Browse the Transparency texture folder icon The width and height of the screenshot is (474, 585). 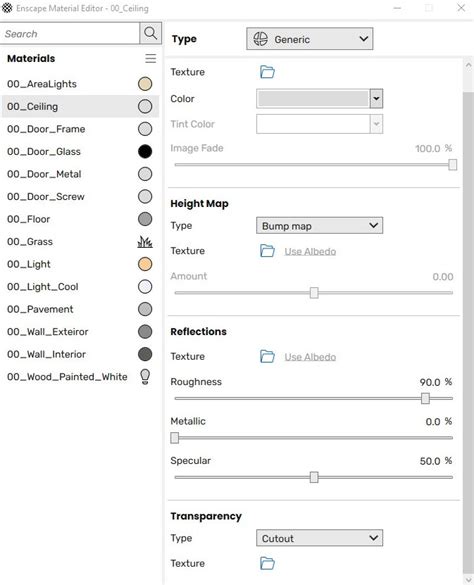coord(267,563)
